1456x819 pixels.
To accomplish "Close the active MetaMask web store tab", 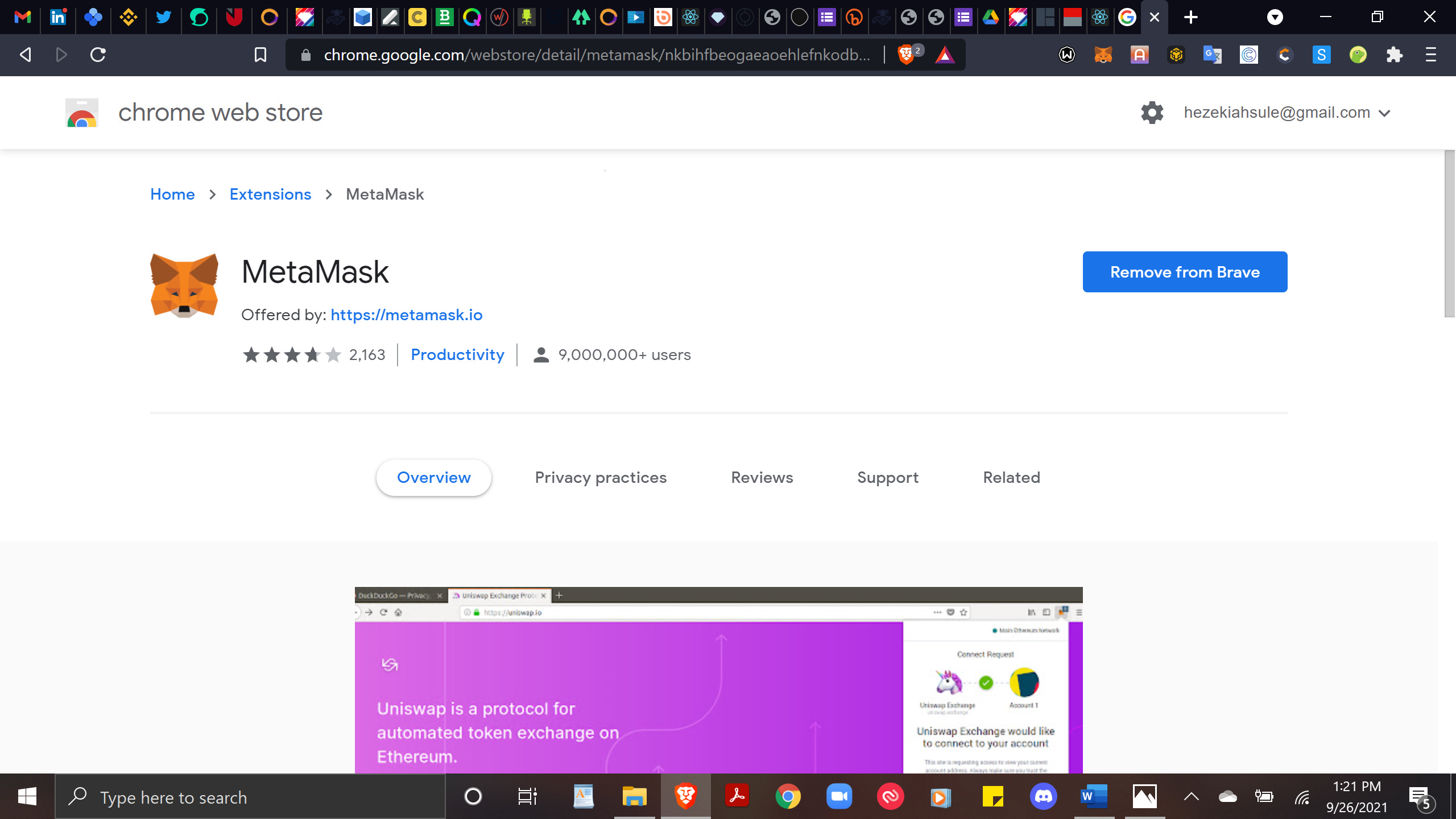I will pos(1155,18).
